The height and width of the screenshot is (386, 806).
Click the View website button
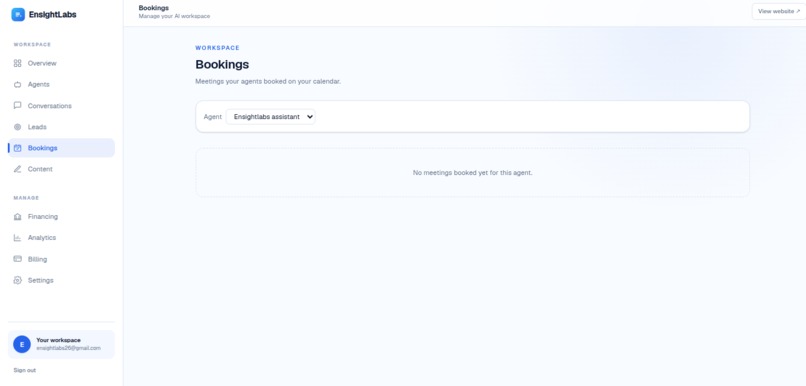point(779,11)
